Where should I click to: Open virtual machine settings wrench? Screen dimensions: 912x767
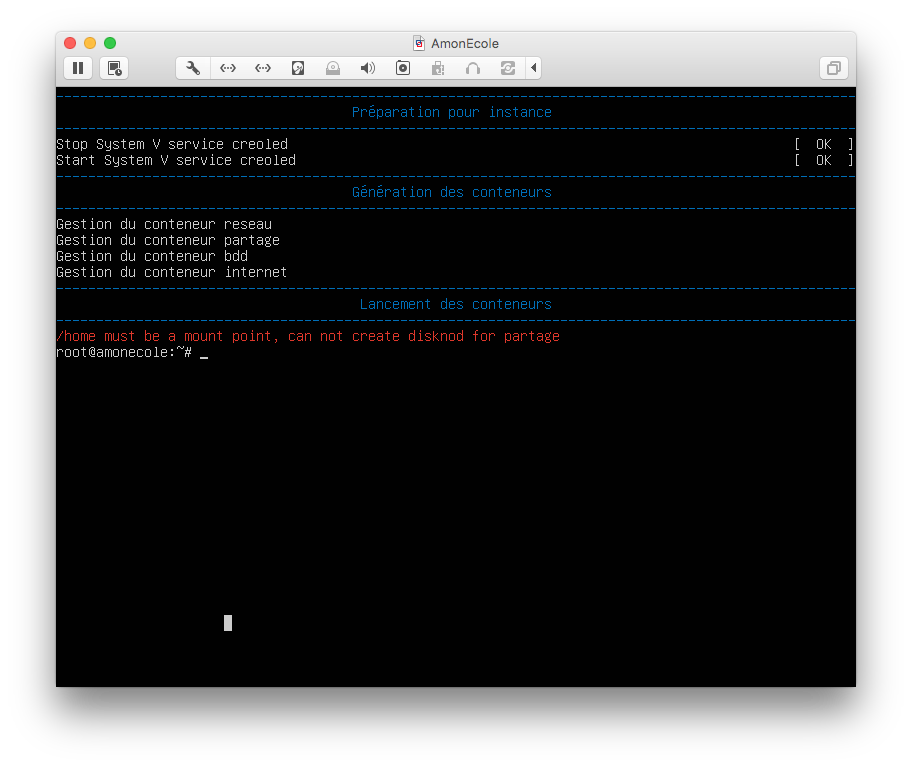(193, 68)
